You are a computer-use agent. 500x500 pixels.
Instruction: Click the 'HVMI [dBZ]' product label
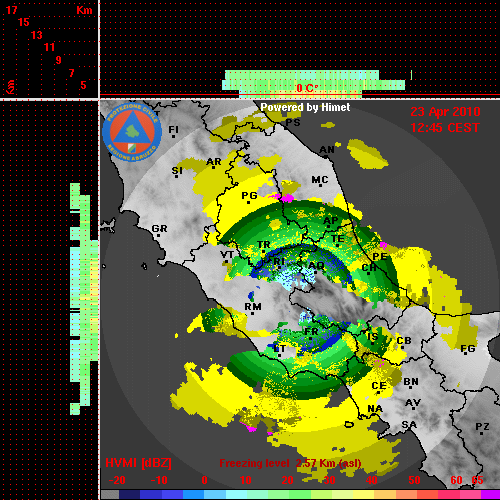click(x=138, y=463)
